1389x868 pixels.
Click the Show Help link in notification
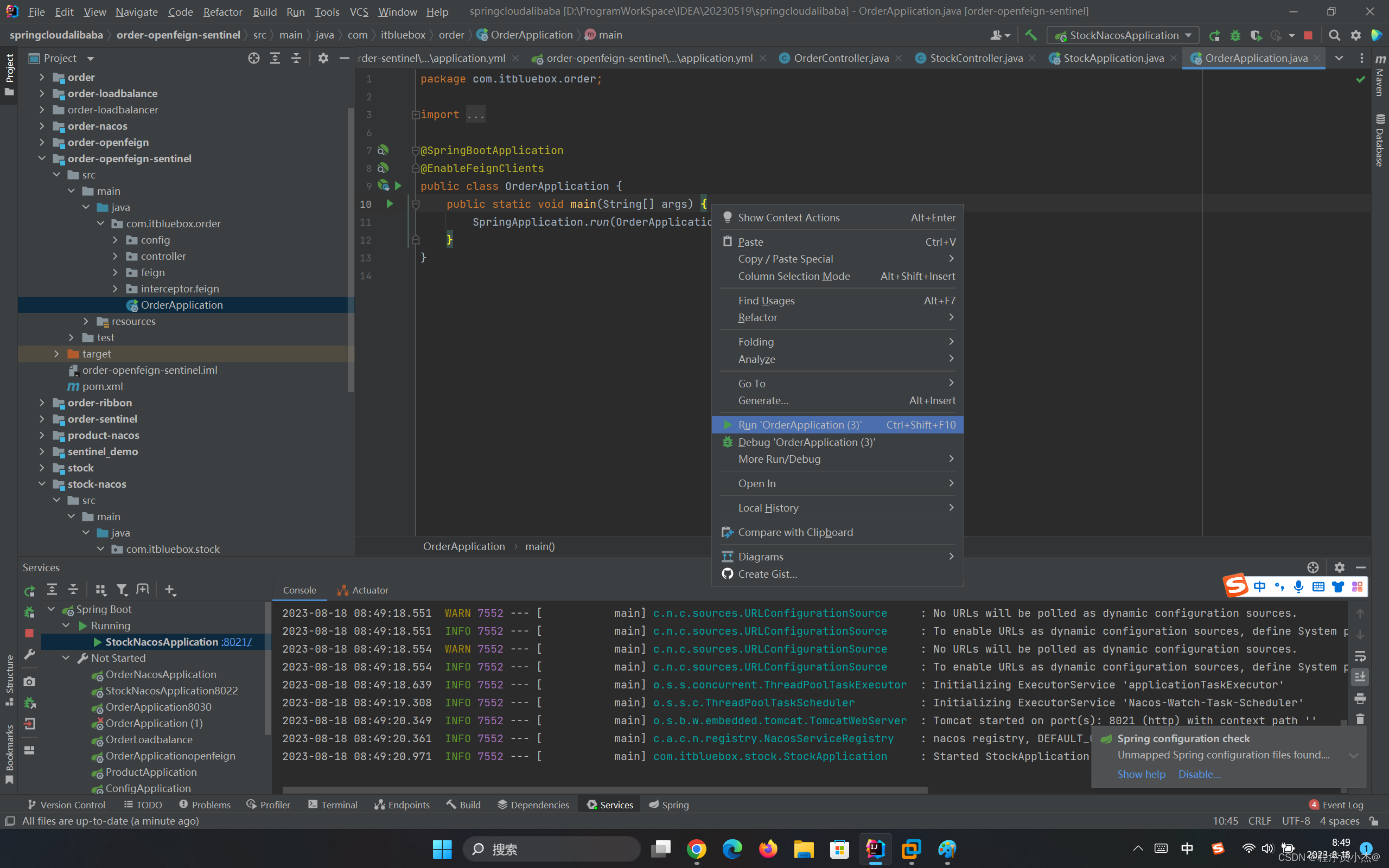point(1140,774)
